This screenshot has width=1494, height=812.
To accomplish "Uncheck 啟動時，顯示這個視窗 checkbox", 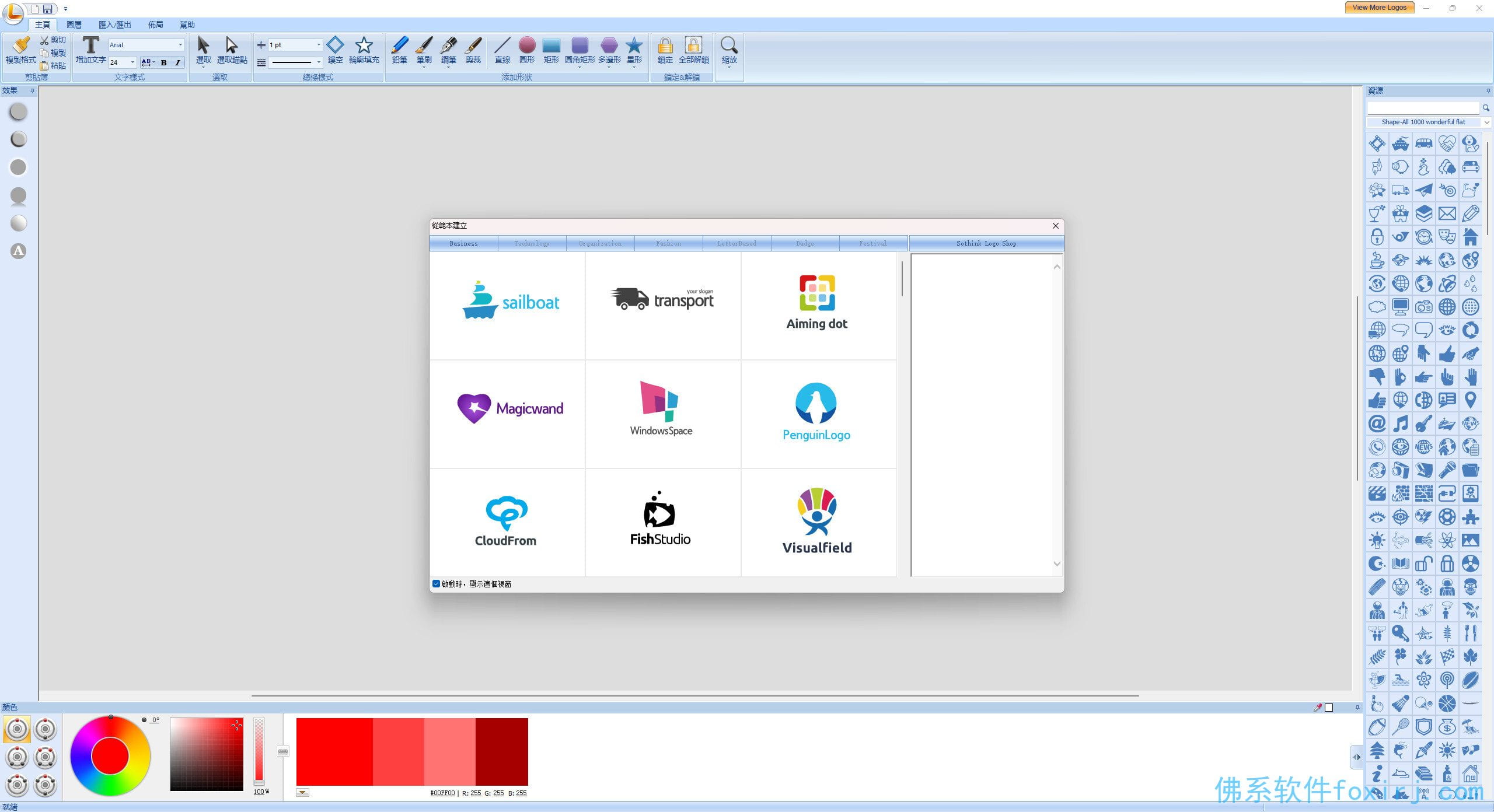I will click(x=436, y=583).
